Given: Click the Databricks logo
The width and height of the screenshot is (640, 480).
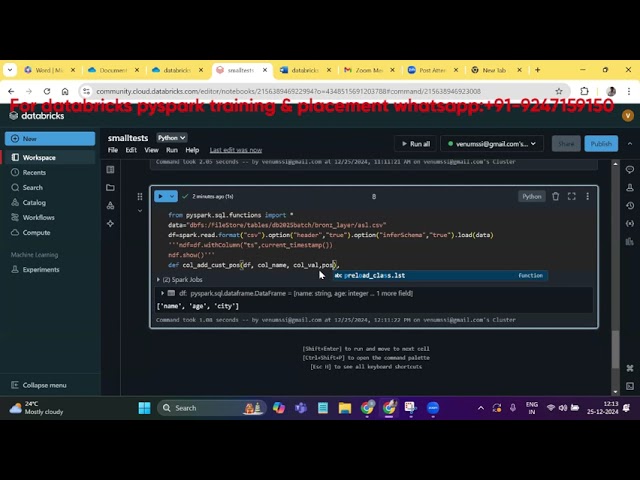Looking at the screenshot, I should (x=37, y=116).
